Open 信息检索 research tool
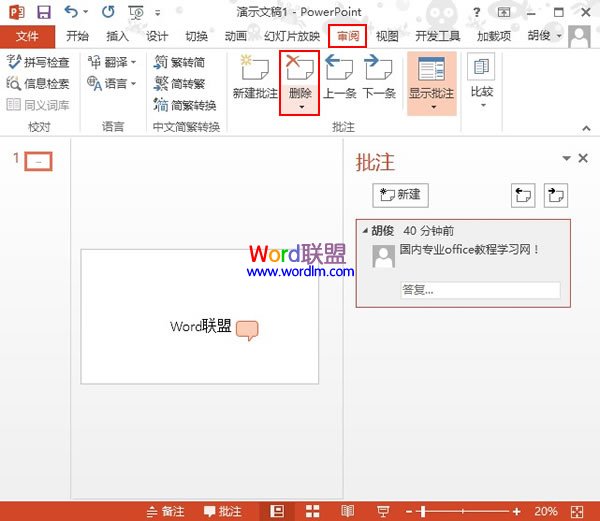Image resolution: width=600 pixels, height=521 pixels. pos(38,83)
